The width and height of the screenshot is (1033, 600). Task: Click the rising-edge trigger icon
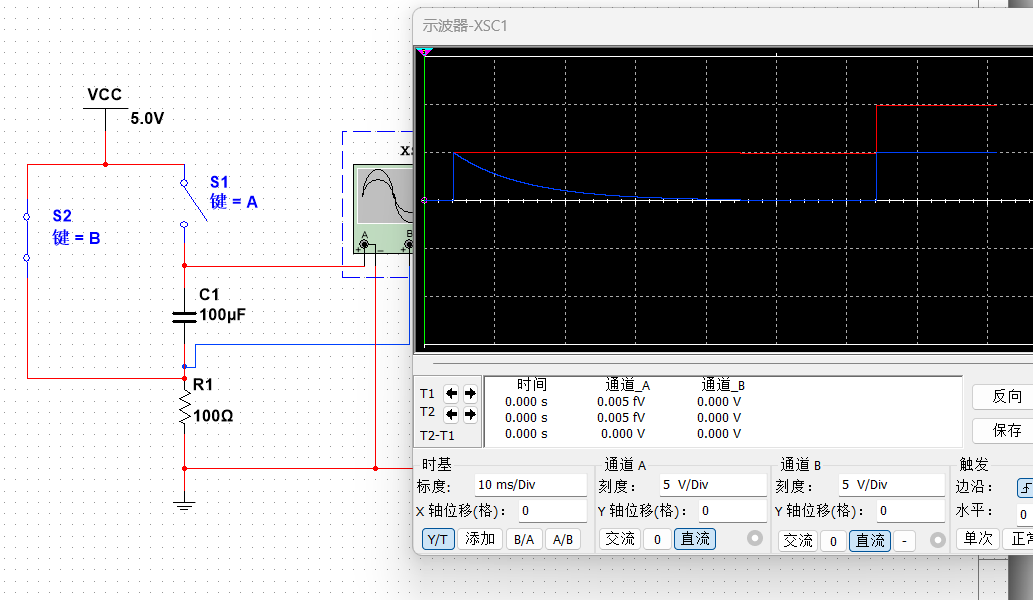point(1025,488)
